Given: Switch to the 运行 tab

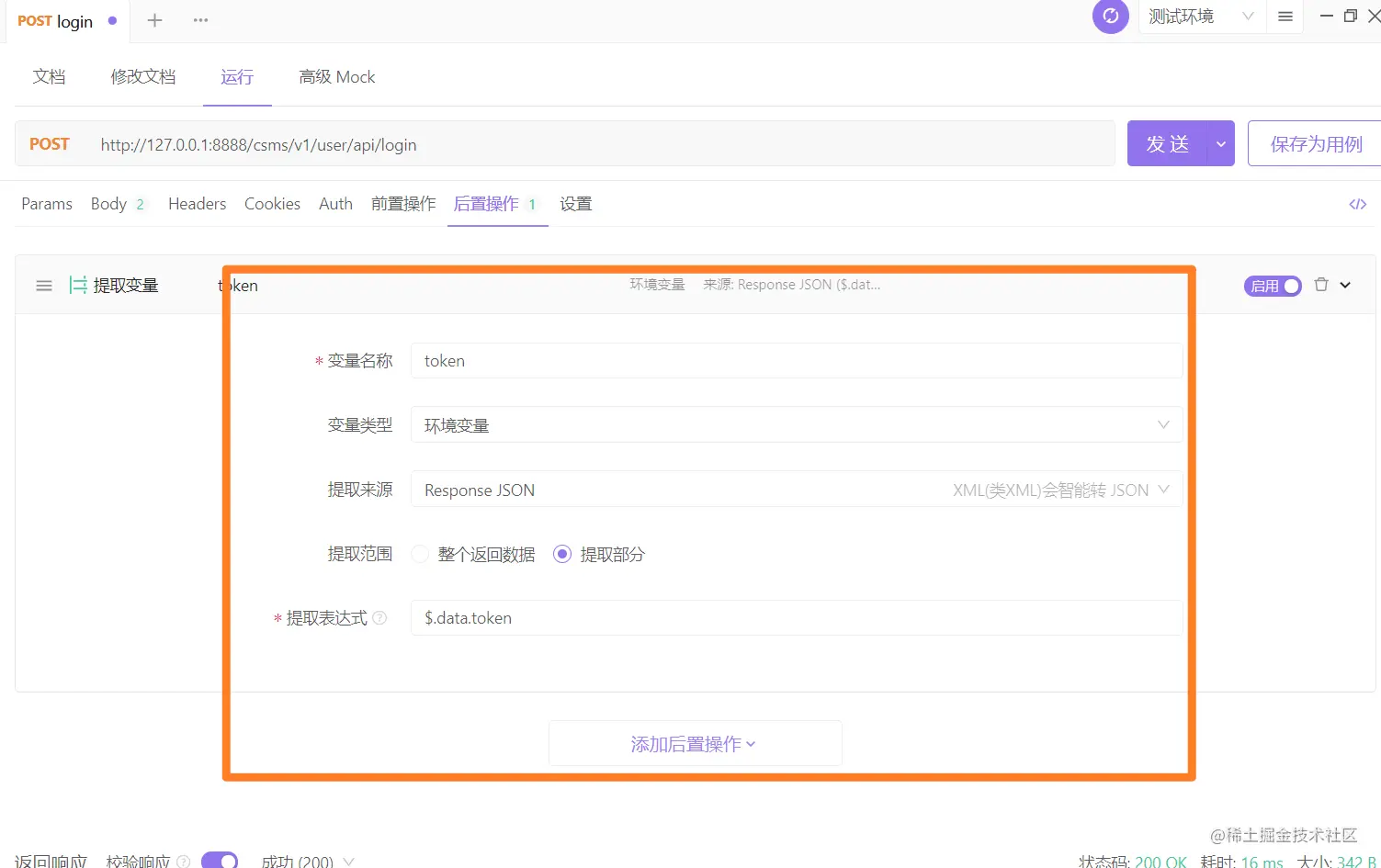Looking at the screenshot, I should point(237,77).
